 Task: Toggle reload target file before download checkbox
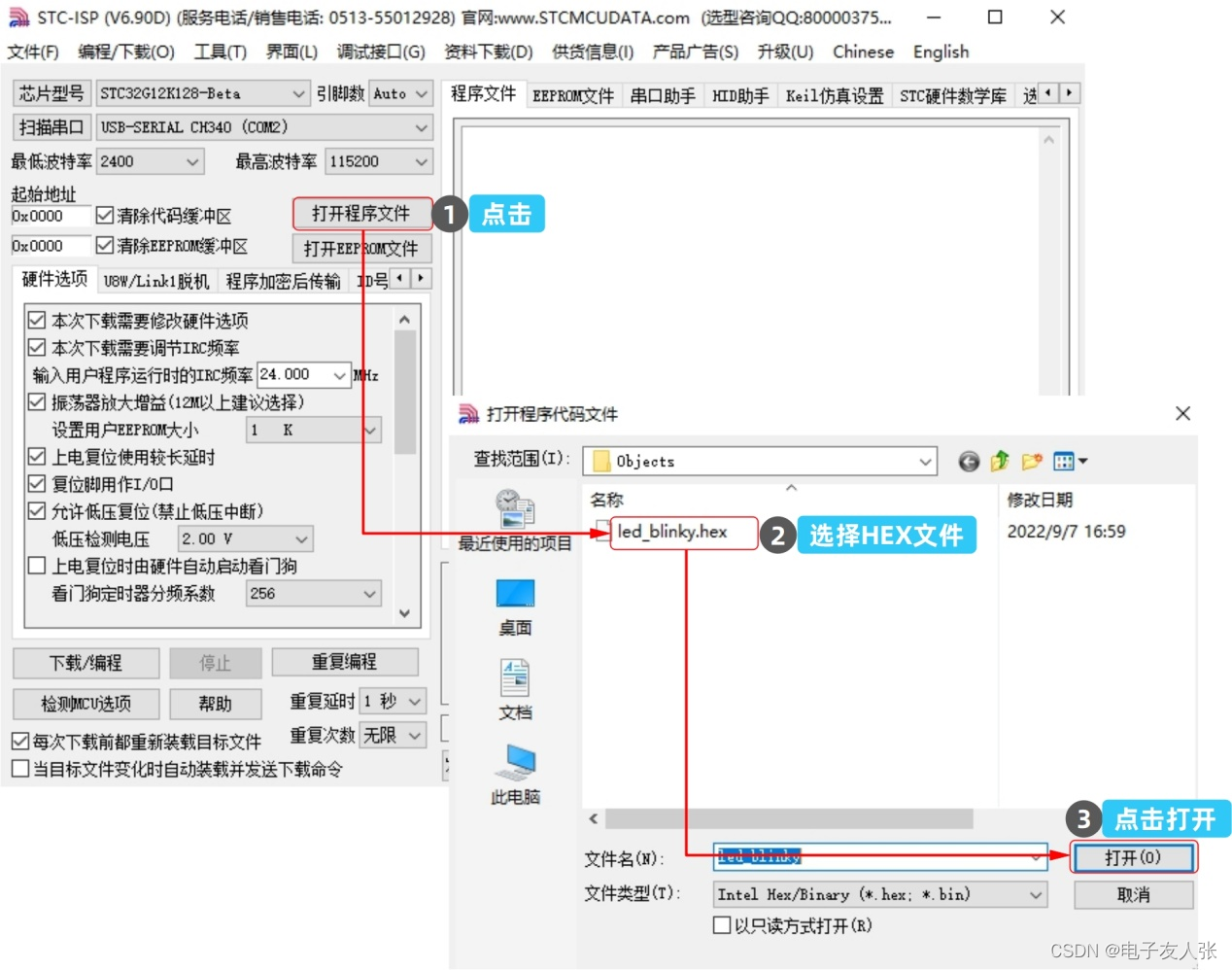(20, 741)
